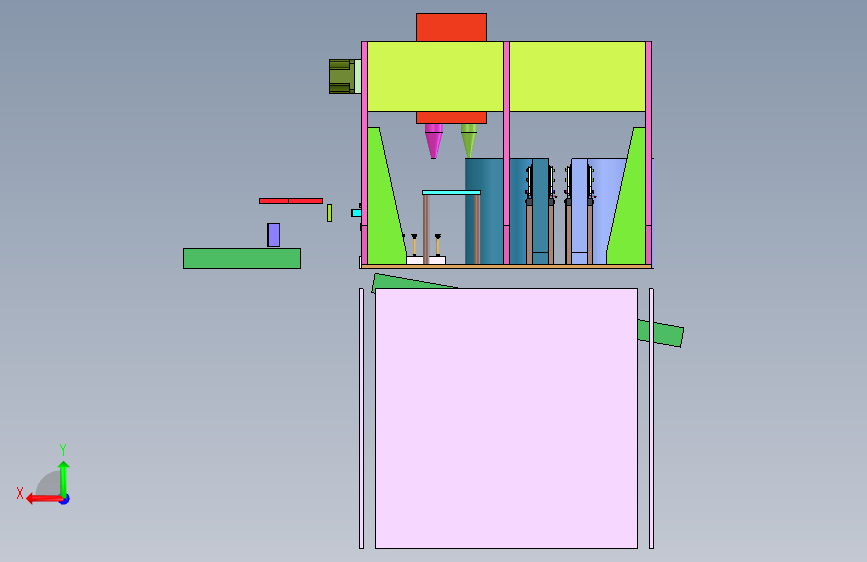The width and height of the screenshot is (867, 562).
Task: Click the left green wedge support
Action: [384, 210]
